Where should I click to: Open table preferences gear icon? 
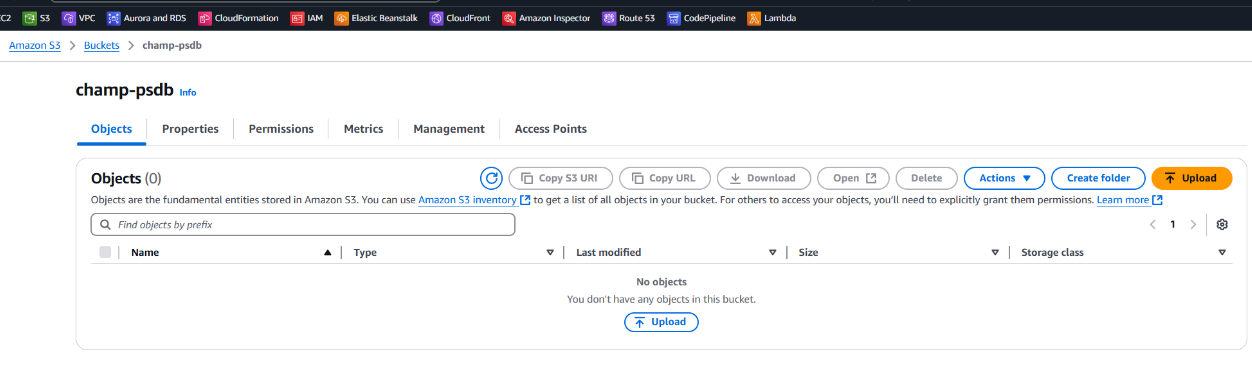[1222, 225]
